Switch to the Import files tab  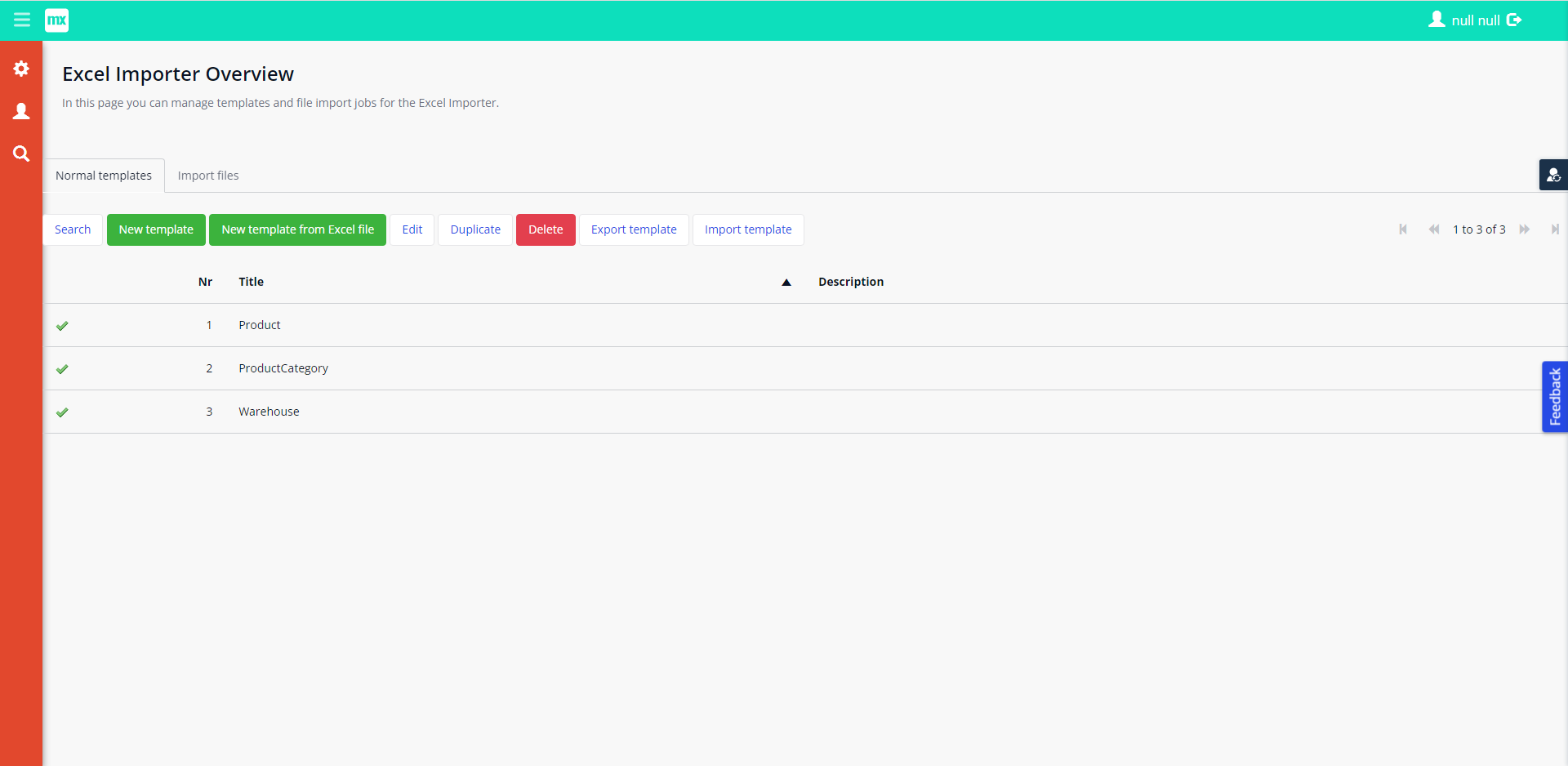[208, 175]
